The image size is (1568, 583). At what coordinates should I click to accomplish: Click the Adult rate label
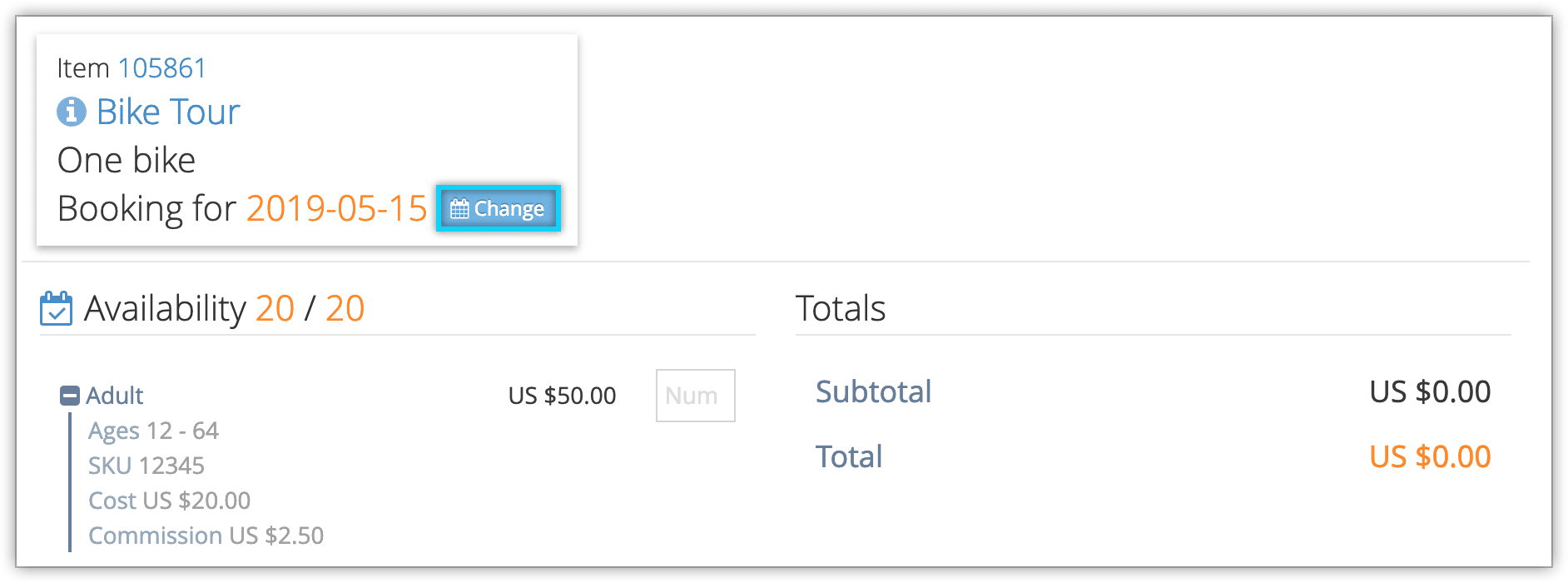[115, 395]
